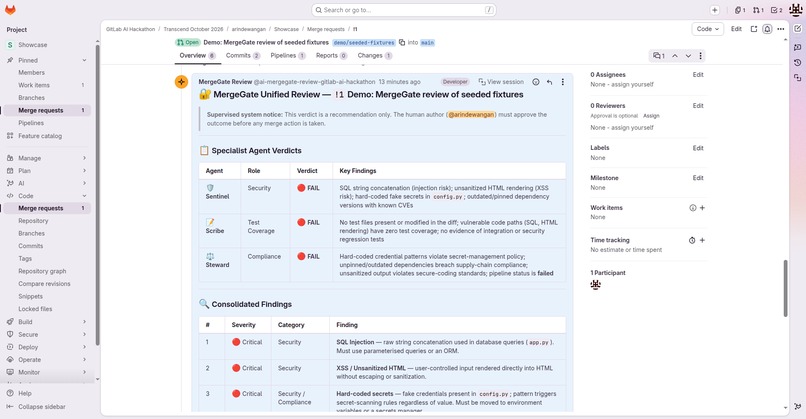This screenshot has height=419, width=806.
Task: Click the View session link
Action: click(x=501, y=82)
